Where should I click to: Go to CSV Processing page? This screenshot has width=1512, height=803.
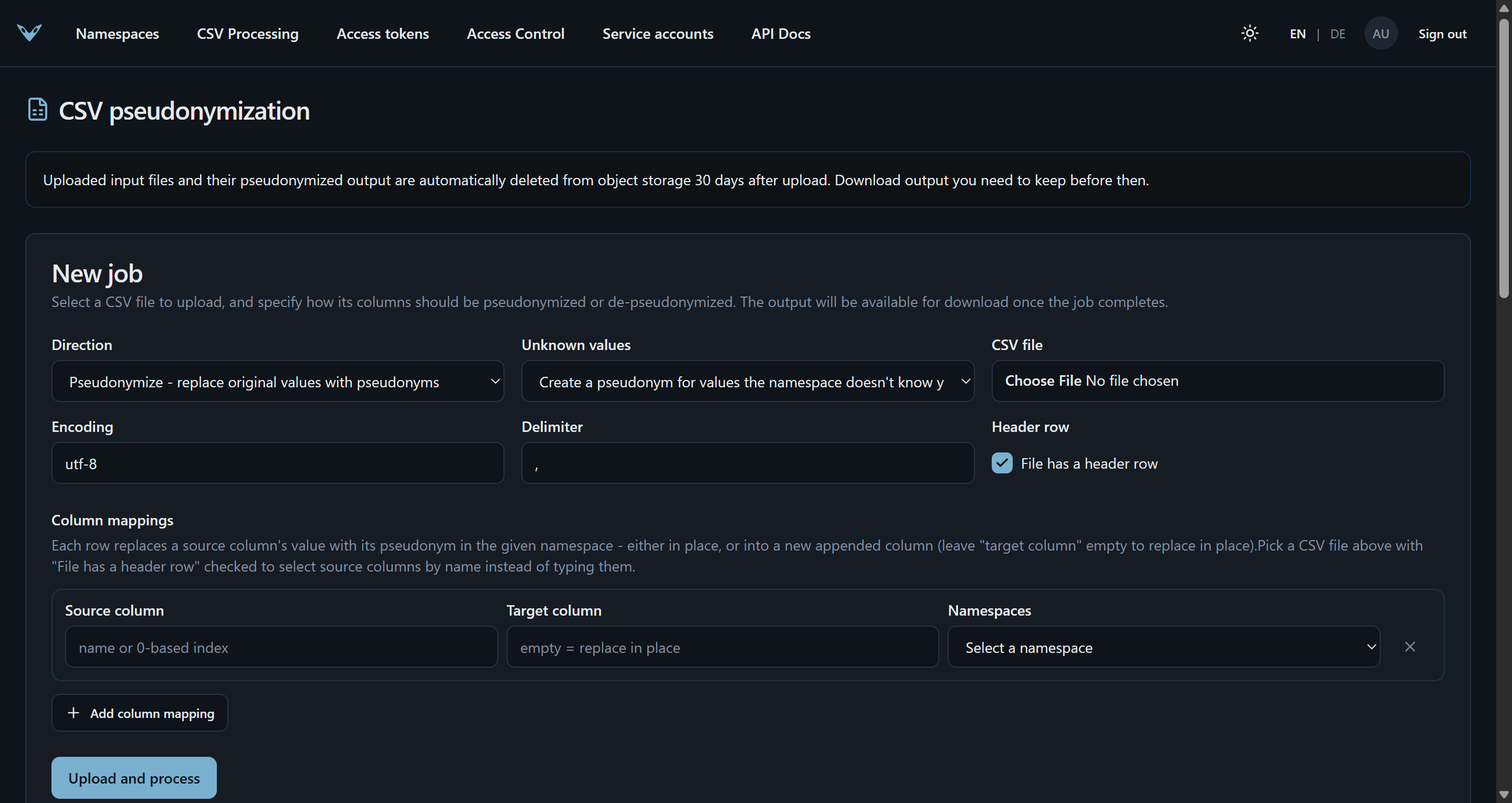point(248,34)
